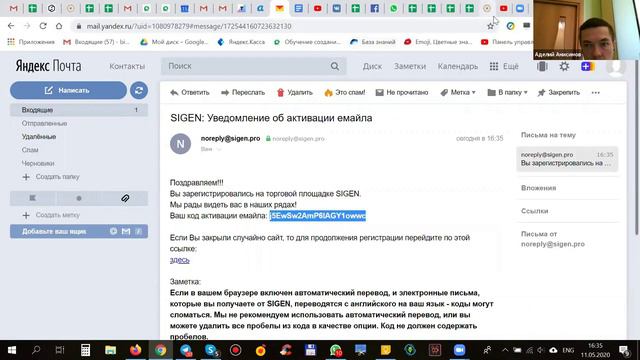
Task: Click Ответить to reply
Action: [x=190, y=93]
